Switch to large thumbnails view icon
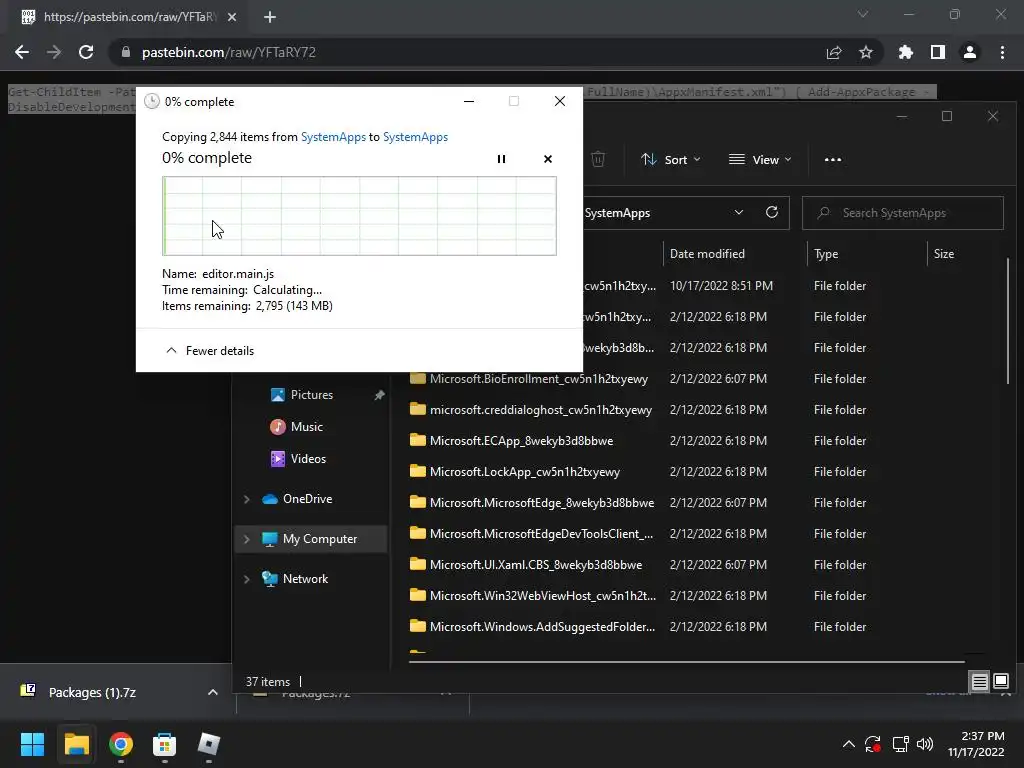This screenshot has height=768, width=1024. tap(1000, 681)
